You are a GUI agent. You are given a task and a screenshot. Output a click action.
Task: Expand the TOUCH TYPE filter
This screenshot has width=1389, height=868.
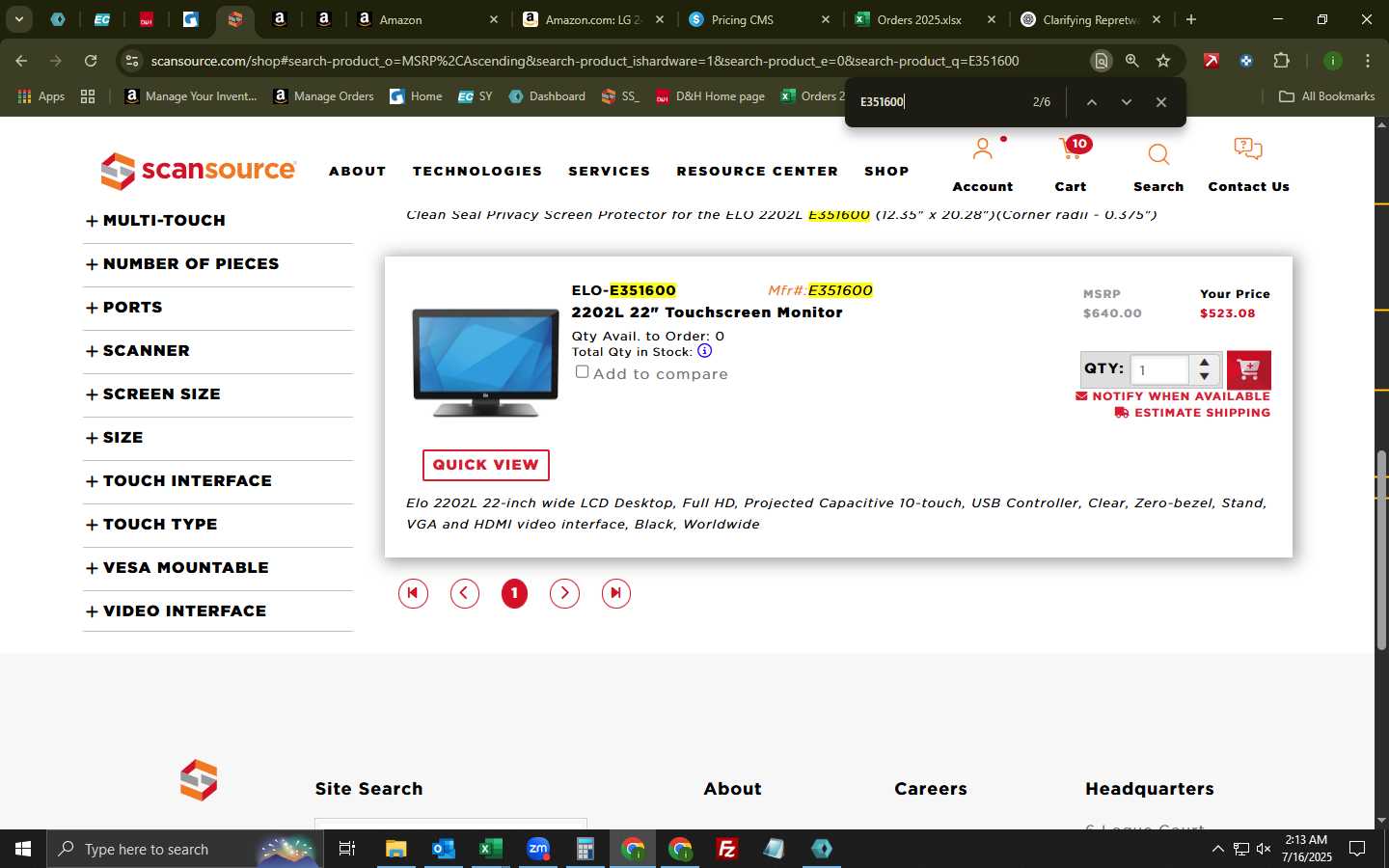pos(151,525)
